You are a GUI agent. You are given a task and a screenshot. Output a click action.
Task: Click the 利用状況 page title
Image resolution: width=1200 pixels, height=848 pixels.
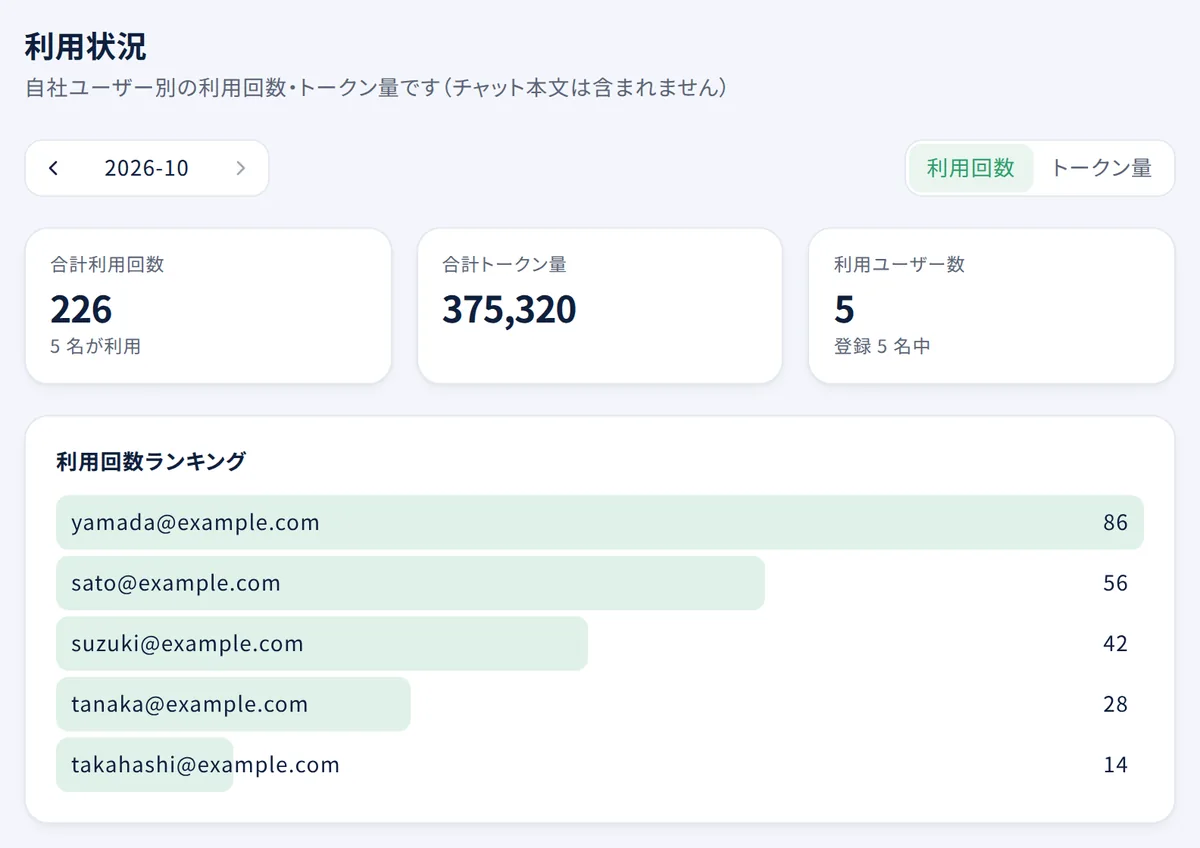click(x=85, y=47)
